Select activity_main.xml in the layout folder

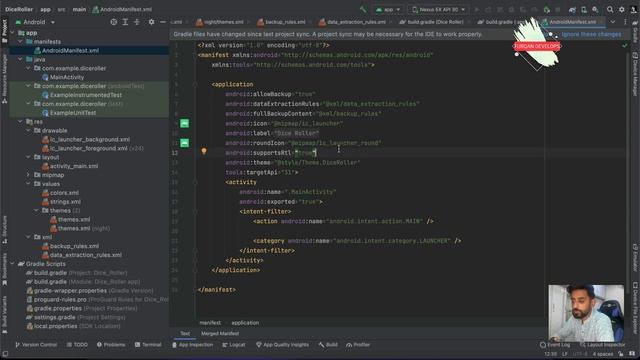coord(74,166)
